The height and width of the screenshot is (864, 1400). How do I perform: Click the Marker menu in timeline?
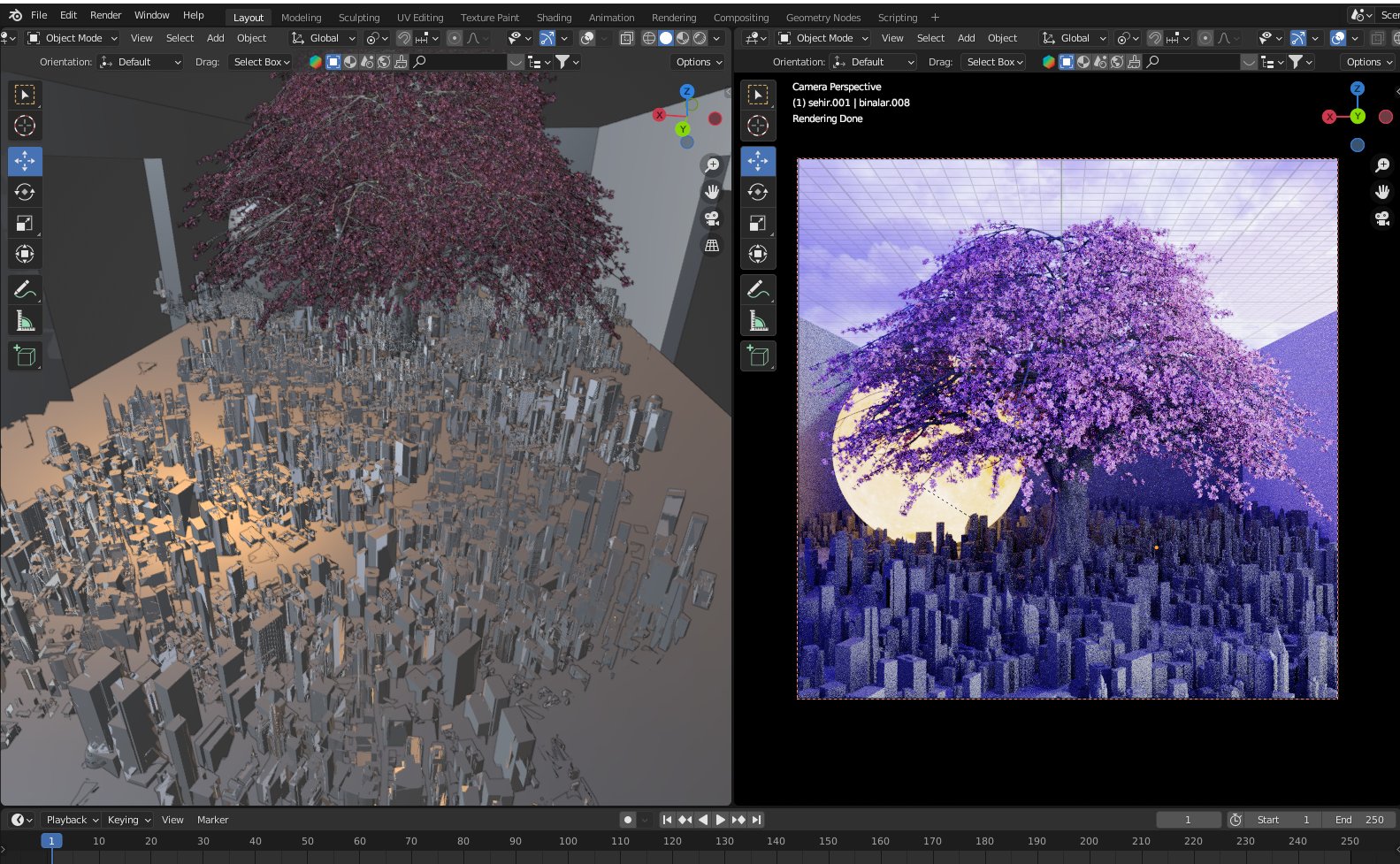pos(212,820)
